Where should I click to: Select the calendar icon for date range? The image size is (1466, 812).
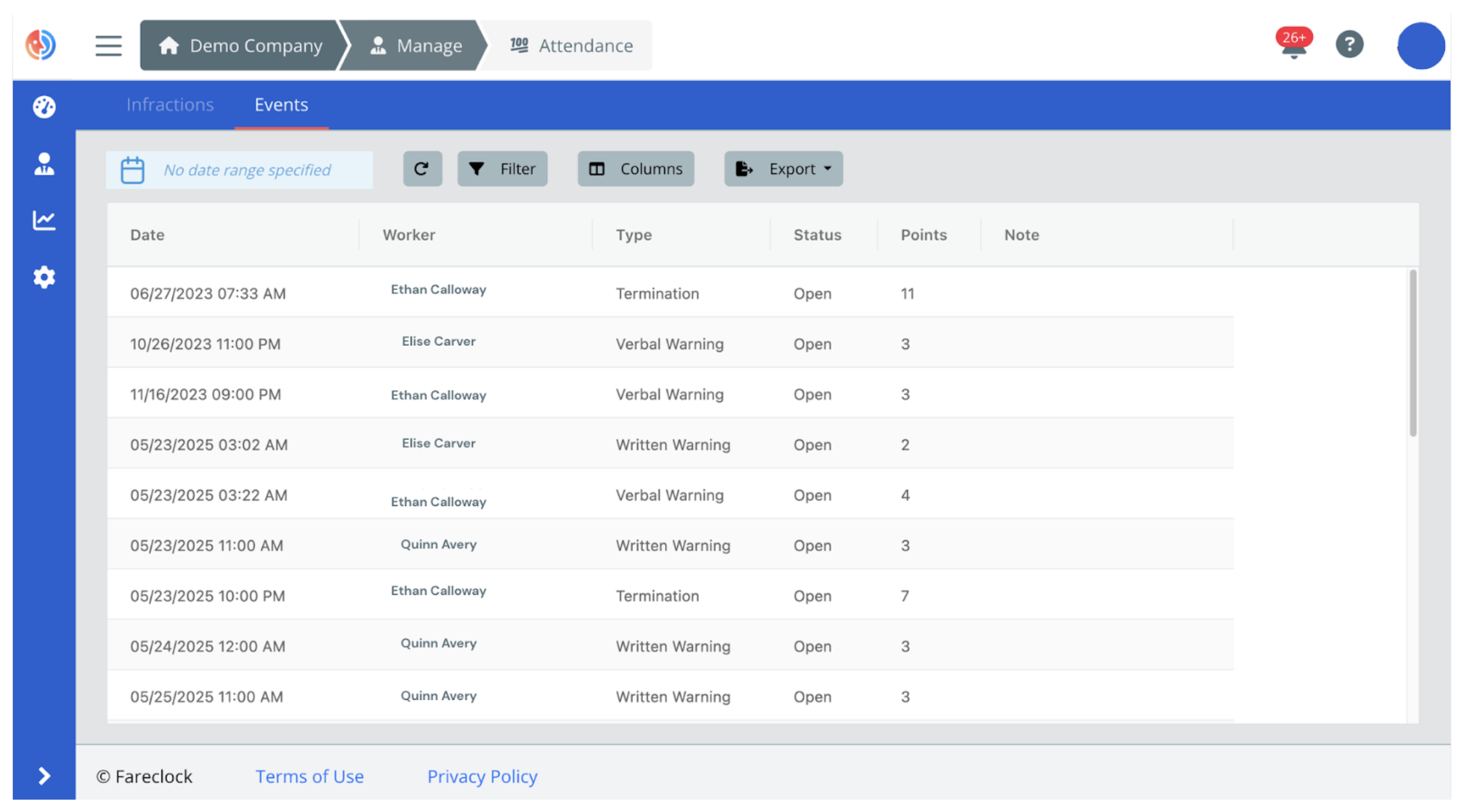(133, 169)
